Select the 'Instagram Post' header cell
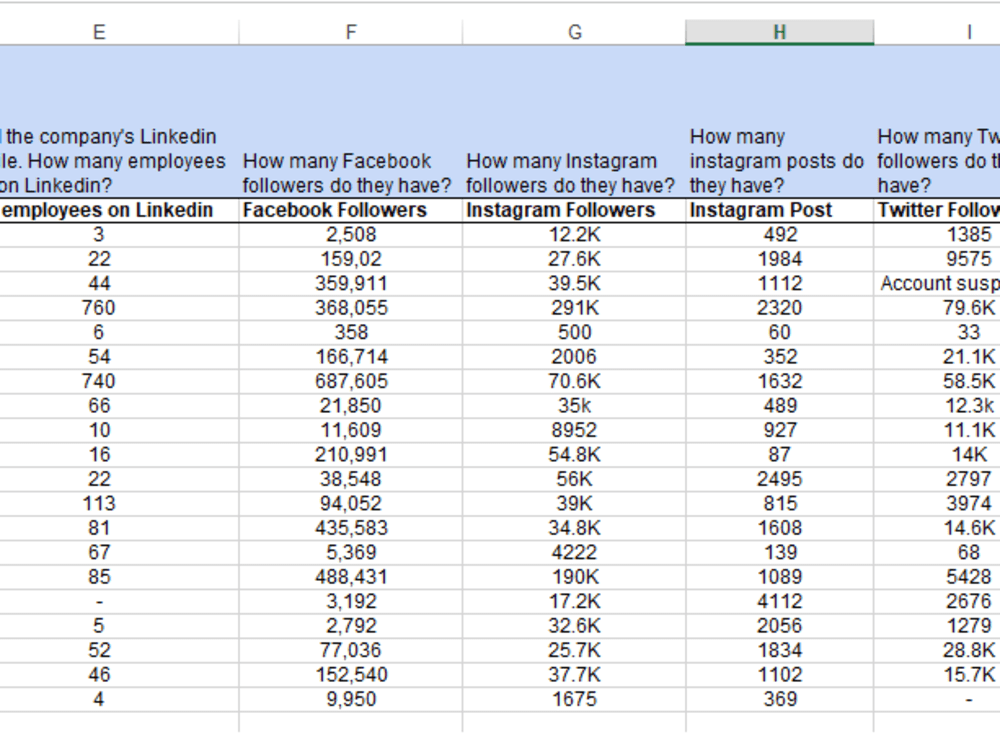 click(779, 210)
